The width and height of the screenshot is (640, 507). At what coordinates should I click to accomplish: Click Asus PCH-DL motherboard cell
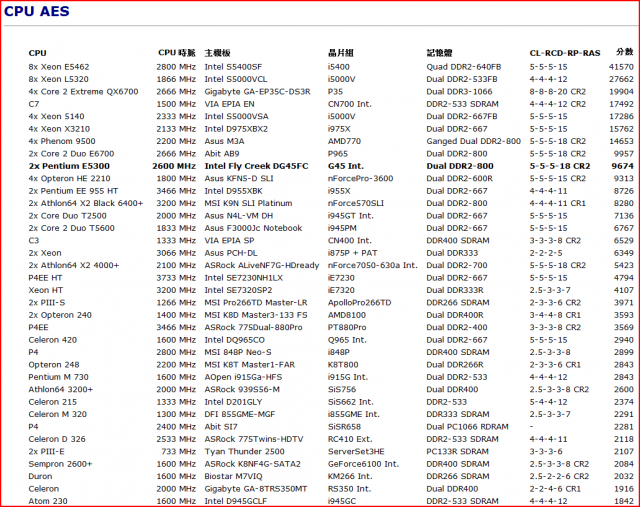231,253
